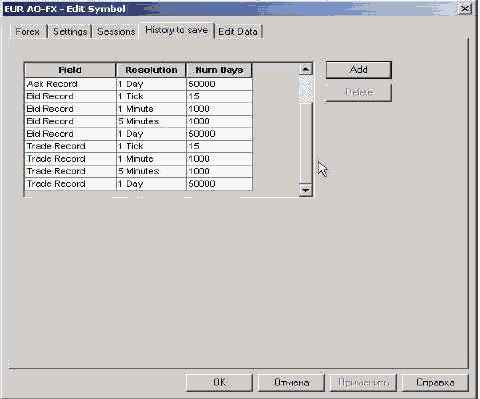Select Ask Record's 1 Day resolution cell
Screen dimensions: 480x399
151,84
